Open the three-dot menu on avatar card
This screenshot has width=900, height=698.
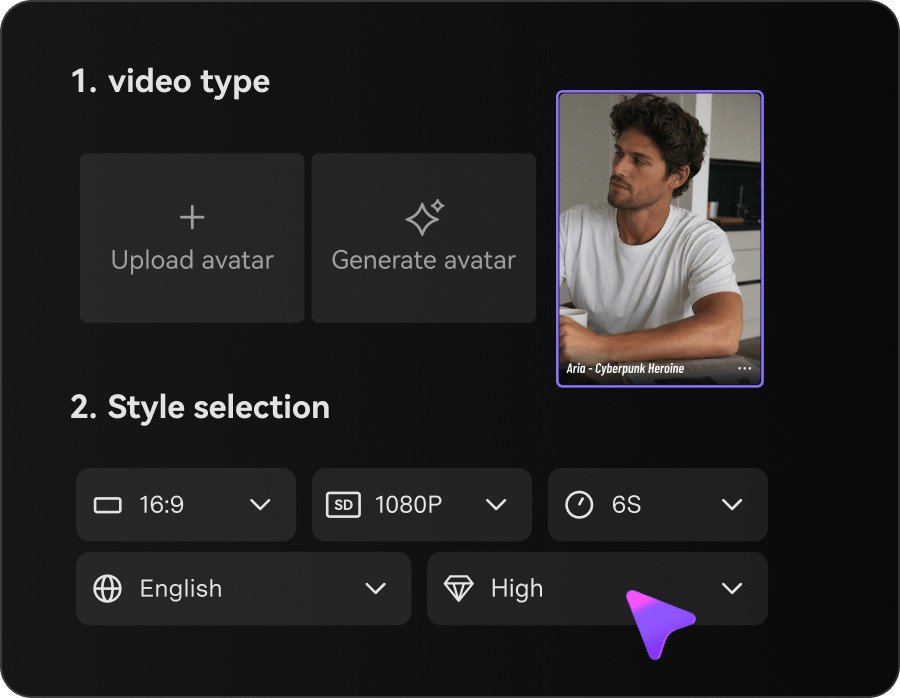click(744, 369)
